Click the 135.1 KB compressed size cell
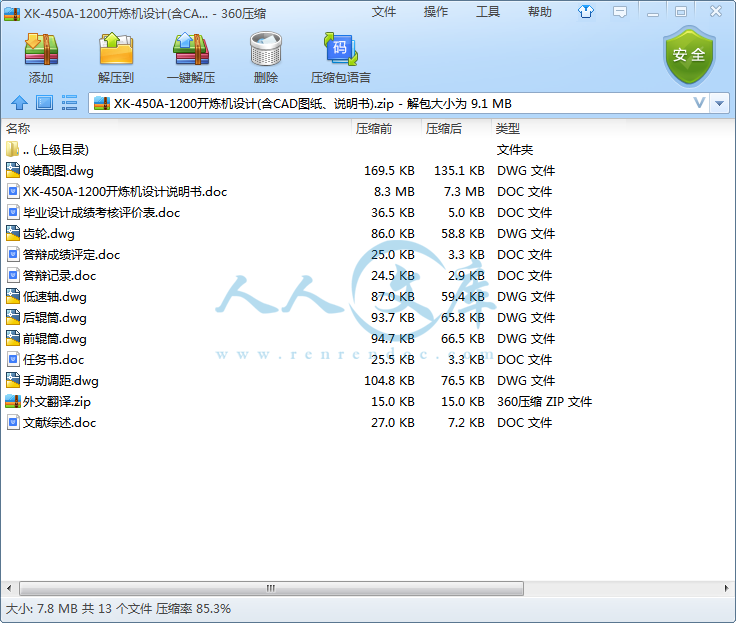 click(x=459, y=170)
